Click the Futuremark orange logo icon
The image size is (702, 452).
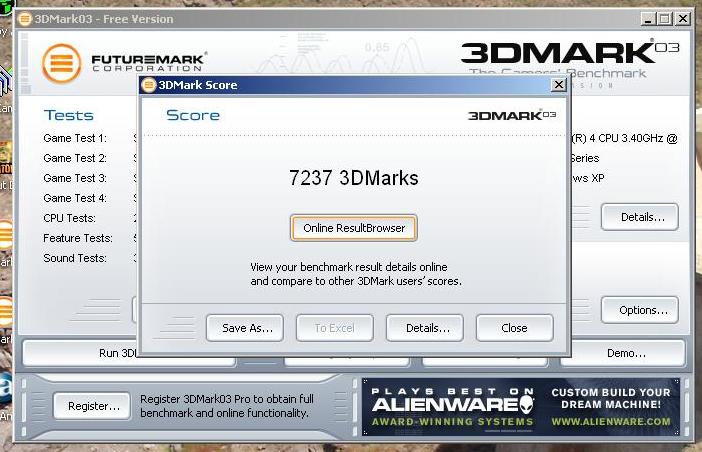click(x=61, y=63)
